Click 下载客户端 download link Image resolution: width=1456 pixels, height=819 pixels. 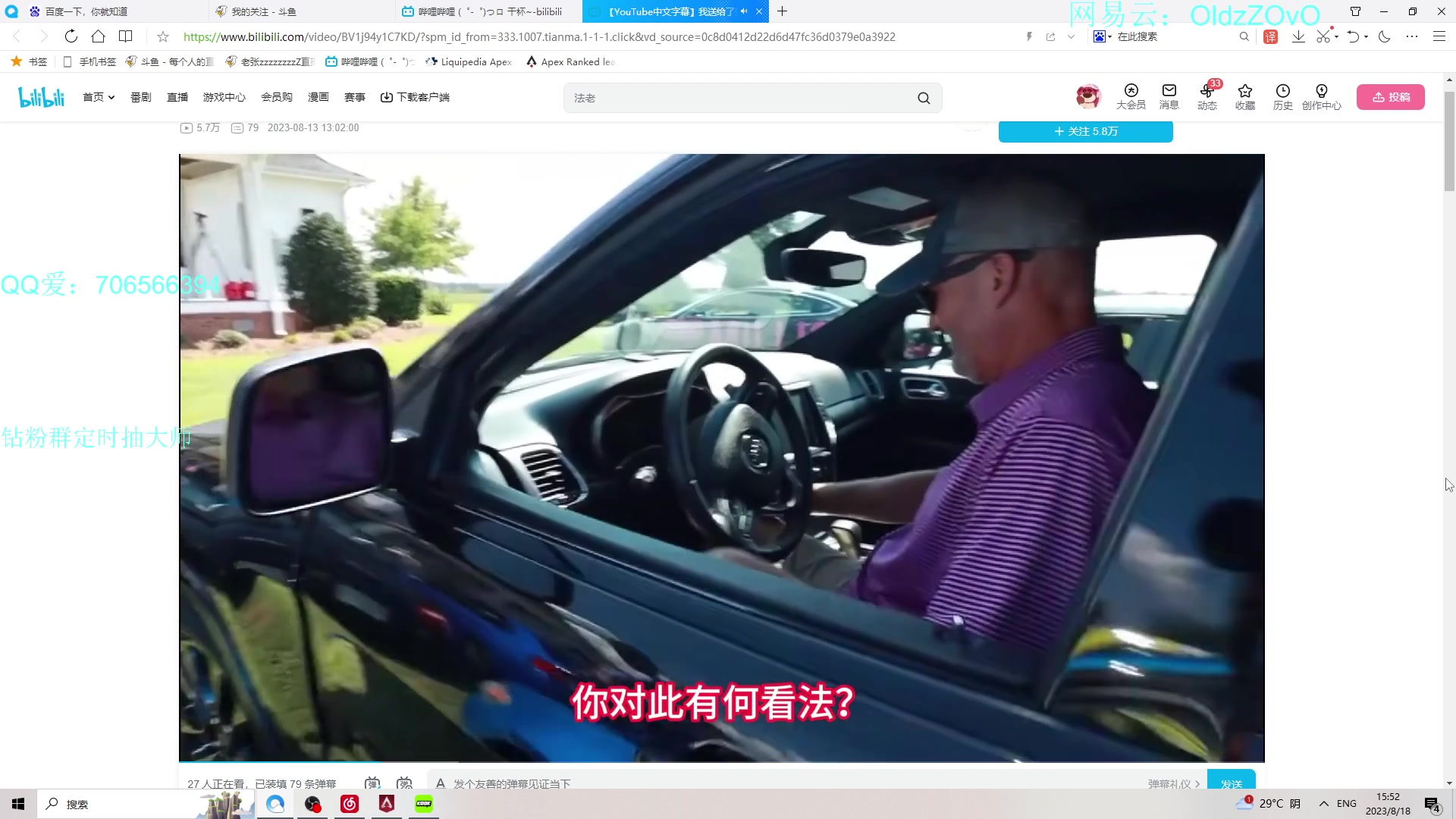coord(415,97)
